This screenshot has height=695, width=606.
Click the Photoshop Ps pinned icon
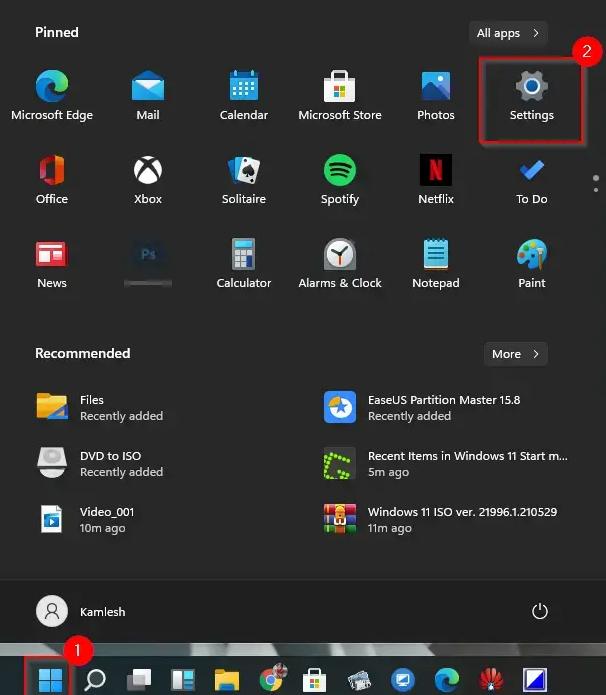[148, 262]
